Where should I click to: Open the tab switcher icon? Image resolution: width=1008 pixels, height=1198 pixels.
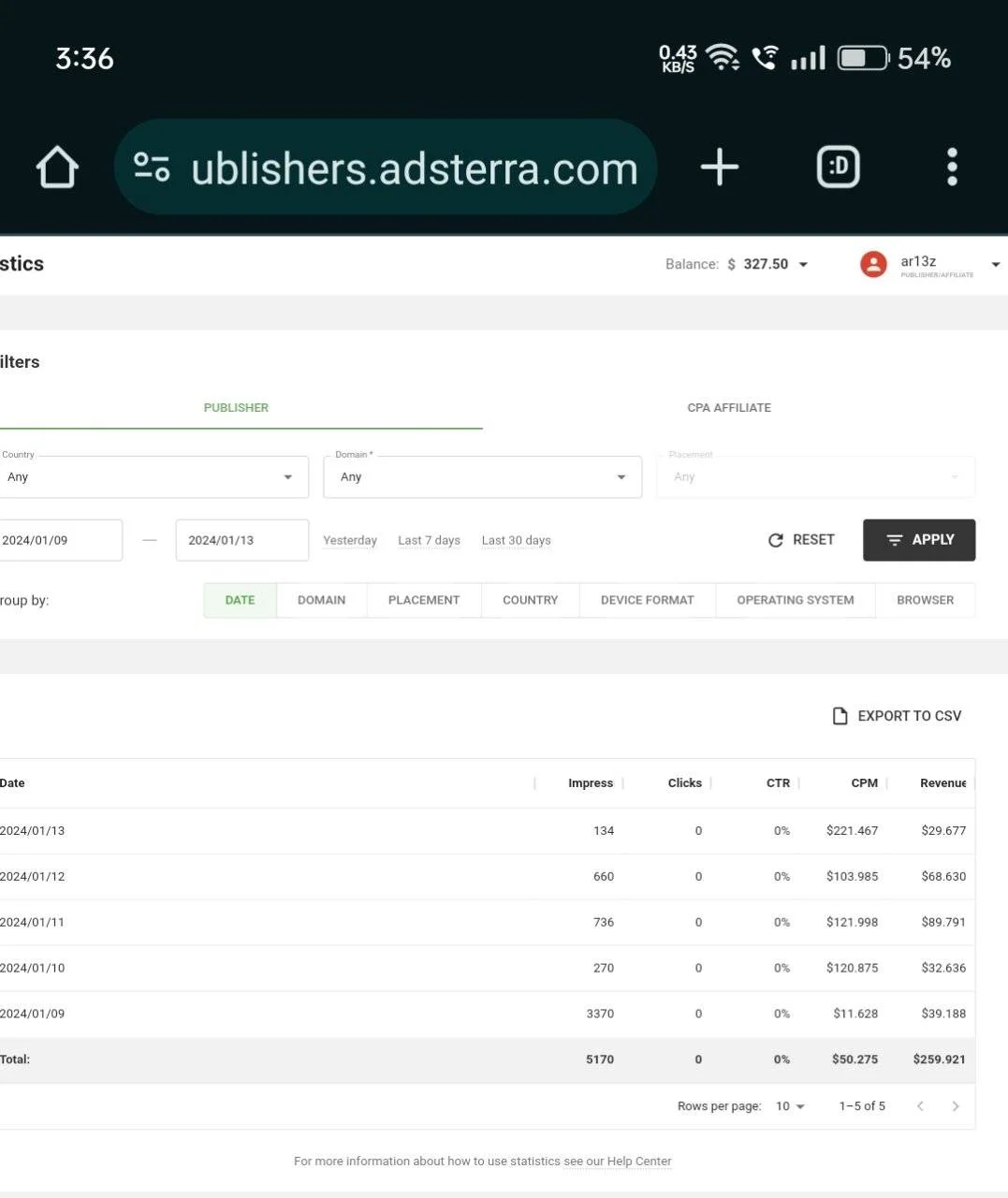[838, 168]
